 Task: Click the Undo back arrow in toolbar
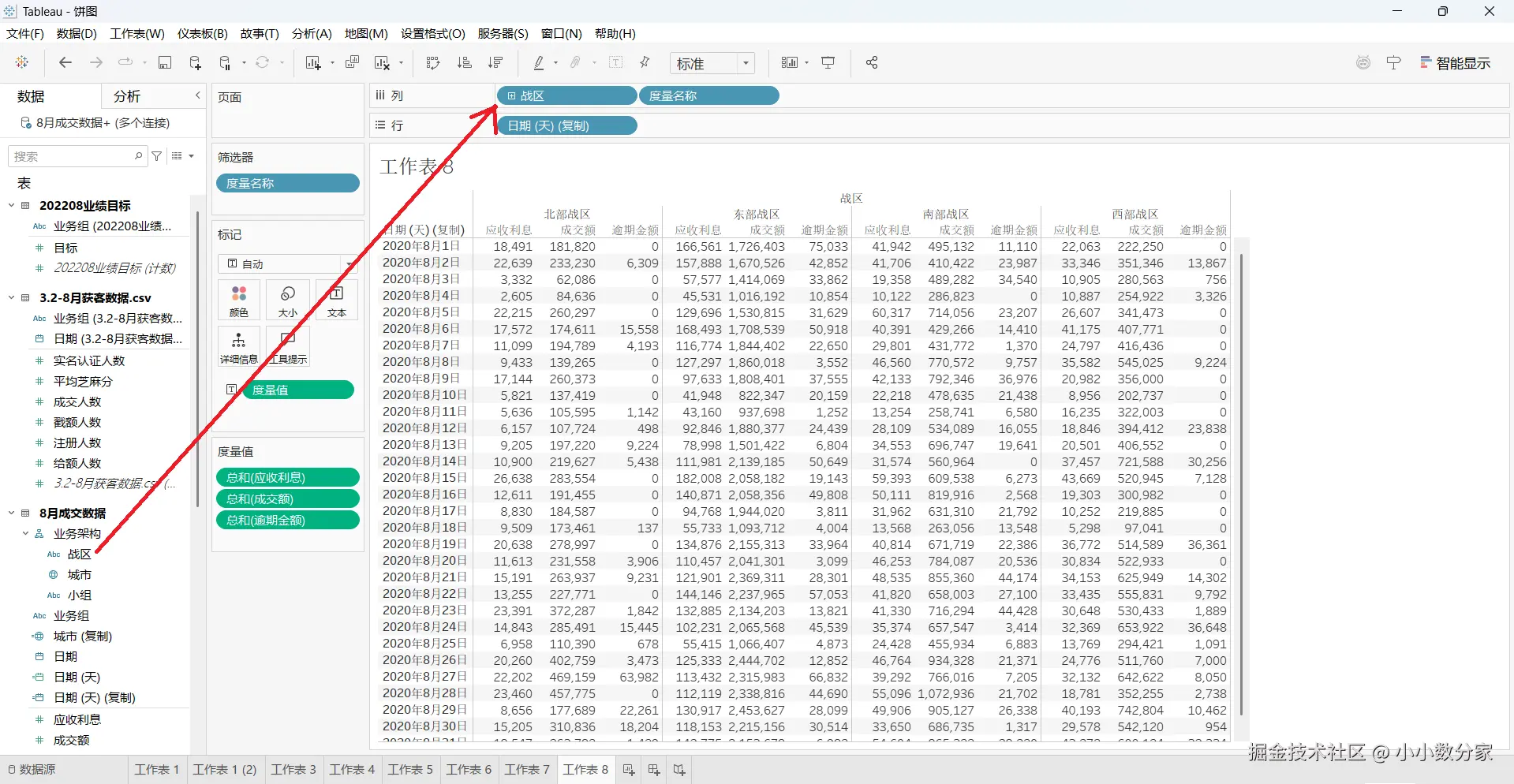[65, 62]
